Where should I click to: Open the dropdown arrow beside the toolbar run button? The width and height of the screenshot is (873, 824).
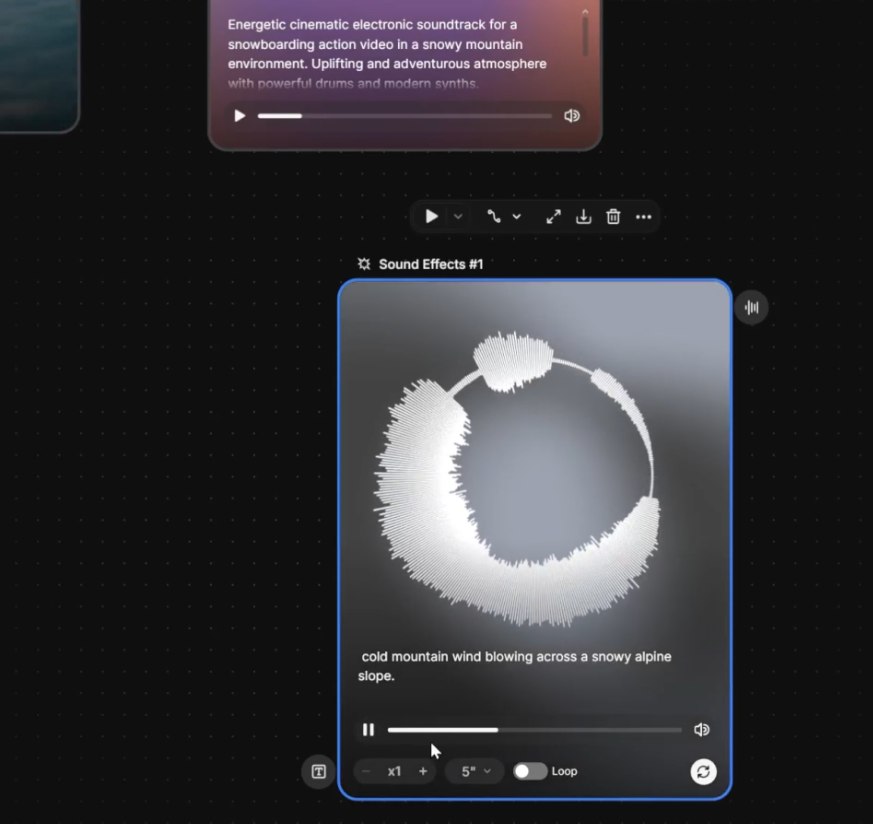tap(458, 216)
